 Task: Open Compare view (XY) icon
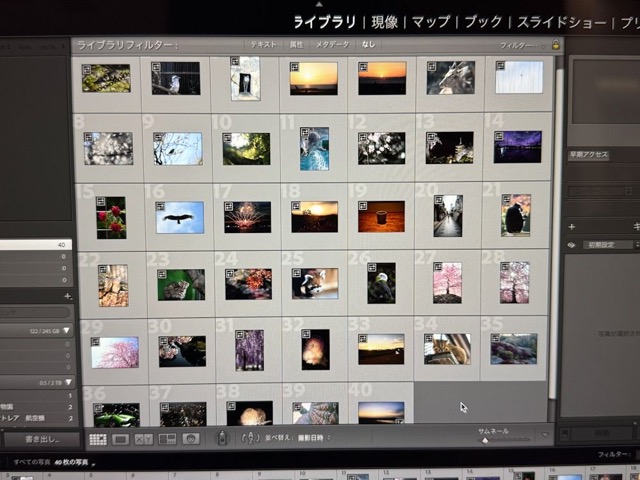click(x=144, y=439)
